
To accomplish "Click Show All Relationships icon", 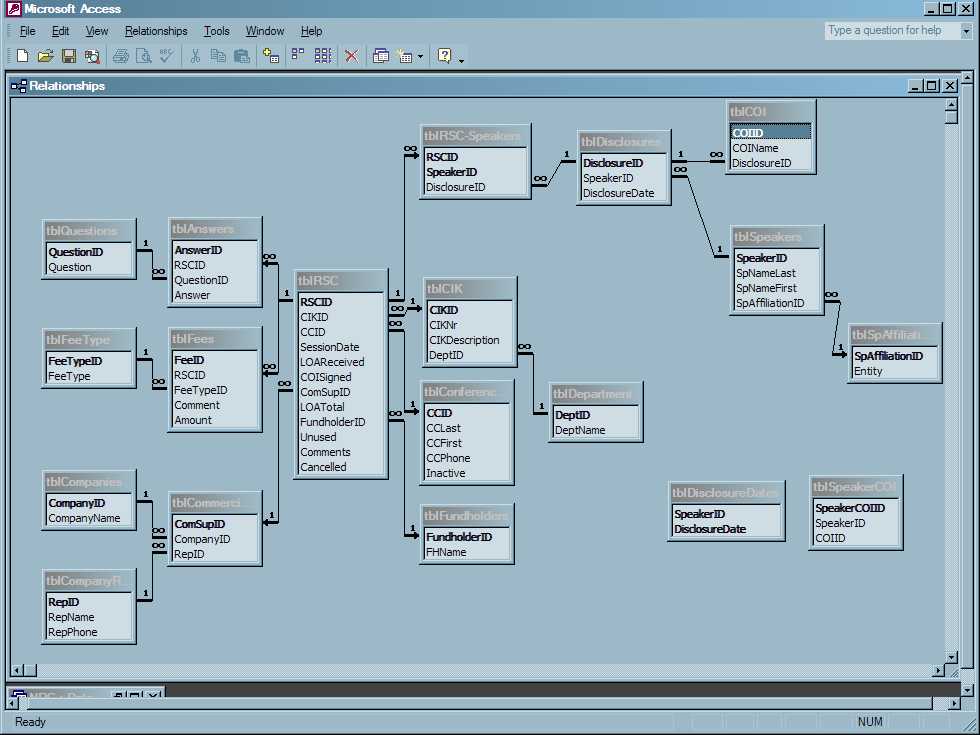I will coord(323,57).
